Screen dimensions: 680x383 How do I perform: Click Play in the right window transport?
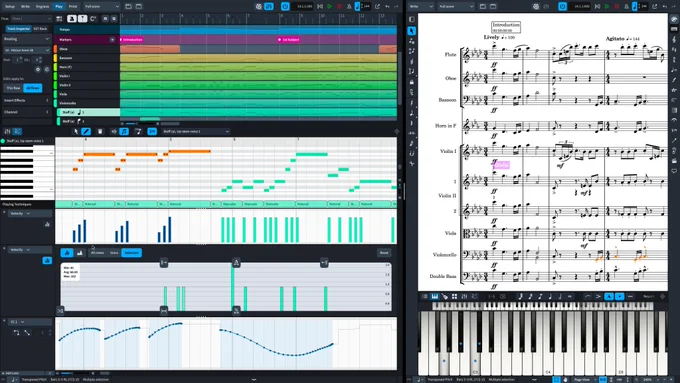click(x=607, y=7)
